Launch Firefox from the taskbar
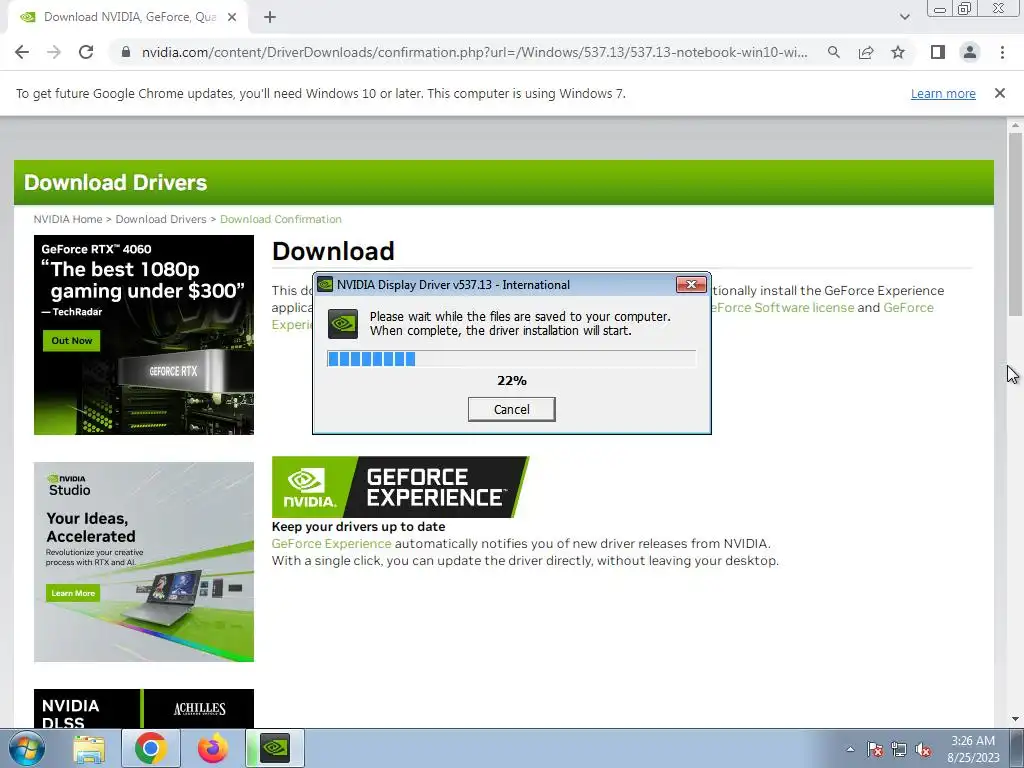The width and height of the screenshot is (1024, 768). [214, 748]
